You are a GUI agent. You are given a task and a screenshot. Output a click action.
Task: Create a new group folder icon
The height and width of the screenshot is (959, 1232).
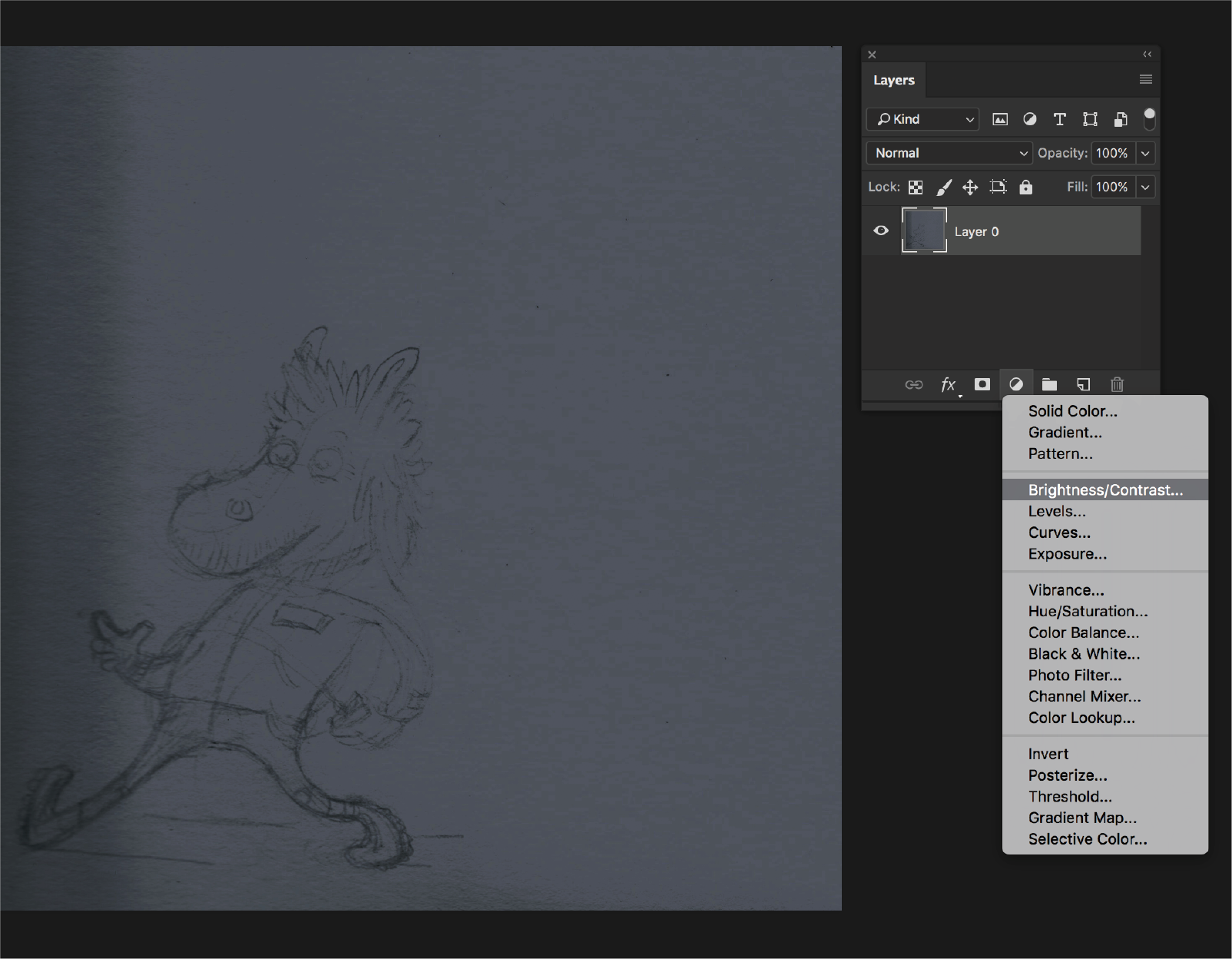tap(1049, 384)
